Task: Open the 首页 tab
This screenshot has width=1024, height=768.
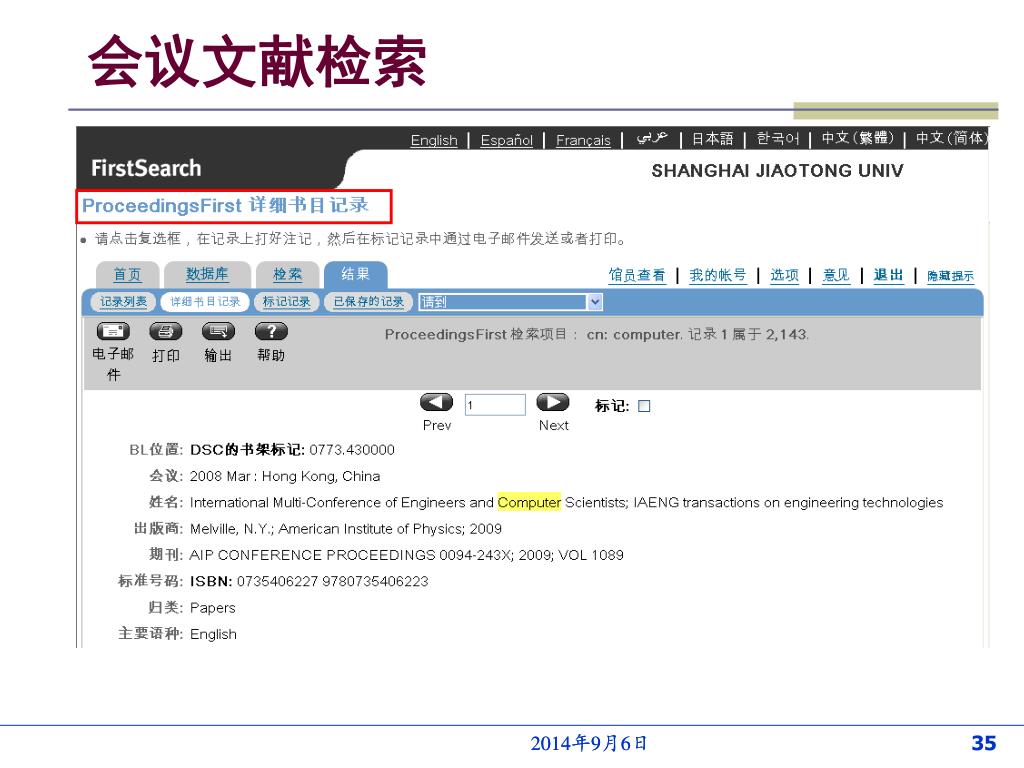Action: [x=127, y=274]
